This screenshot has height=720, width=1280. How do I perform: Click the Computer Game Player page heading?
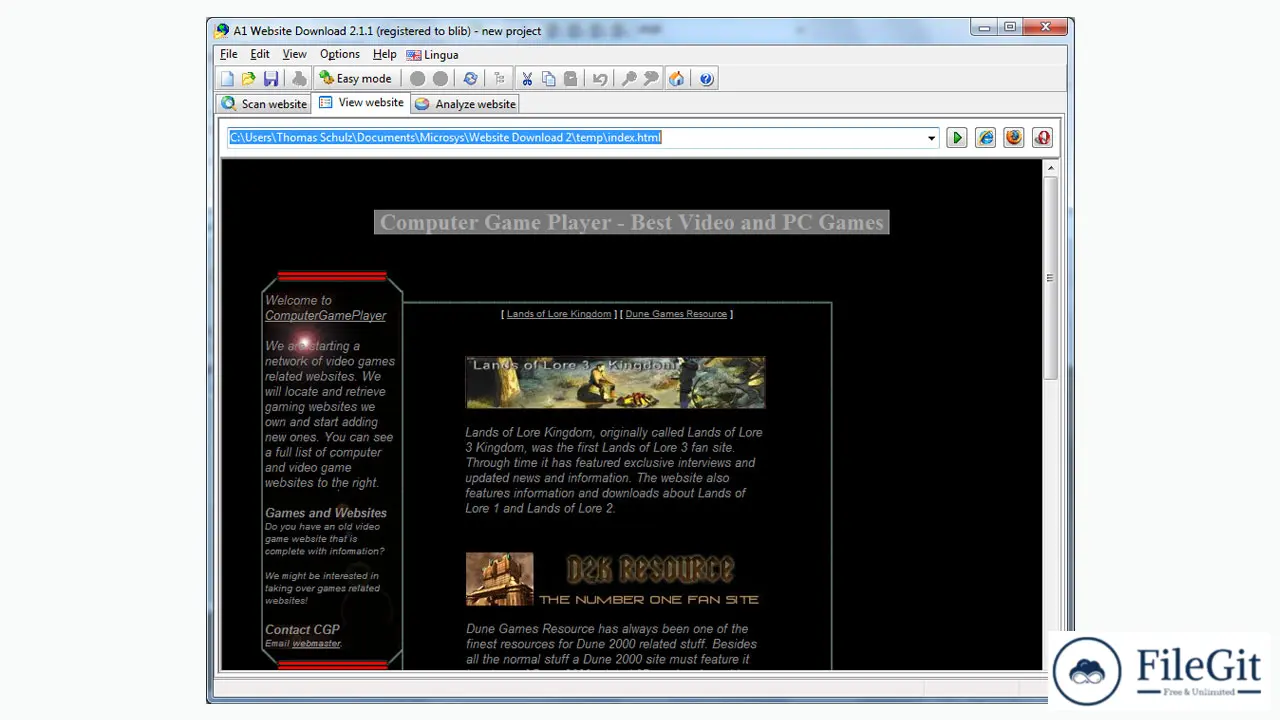pos(632,222)
